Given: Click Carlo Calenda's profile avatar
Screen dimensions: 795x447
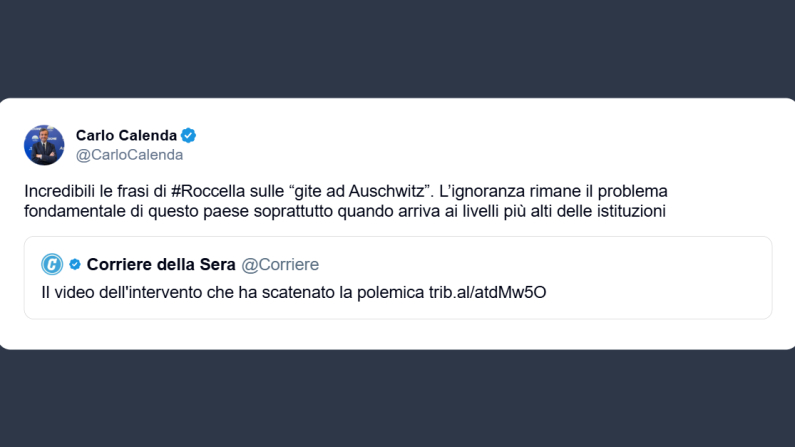Looking at the screenshot, I should [x=44, y=145].
